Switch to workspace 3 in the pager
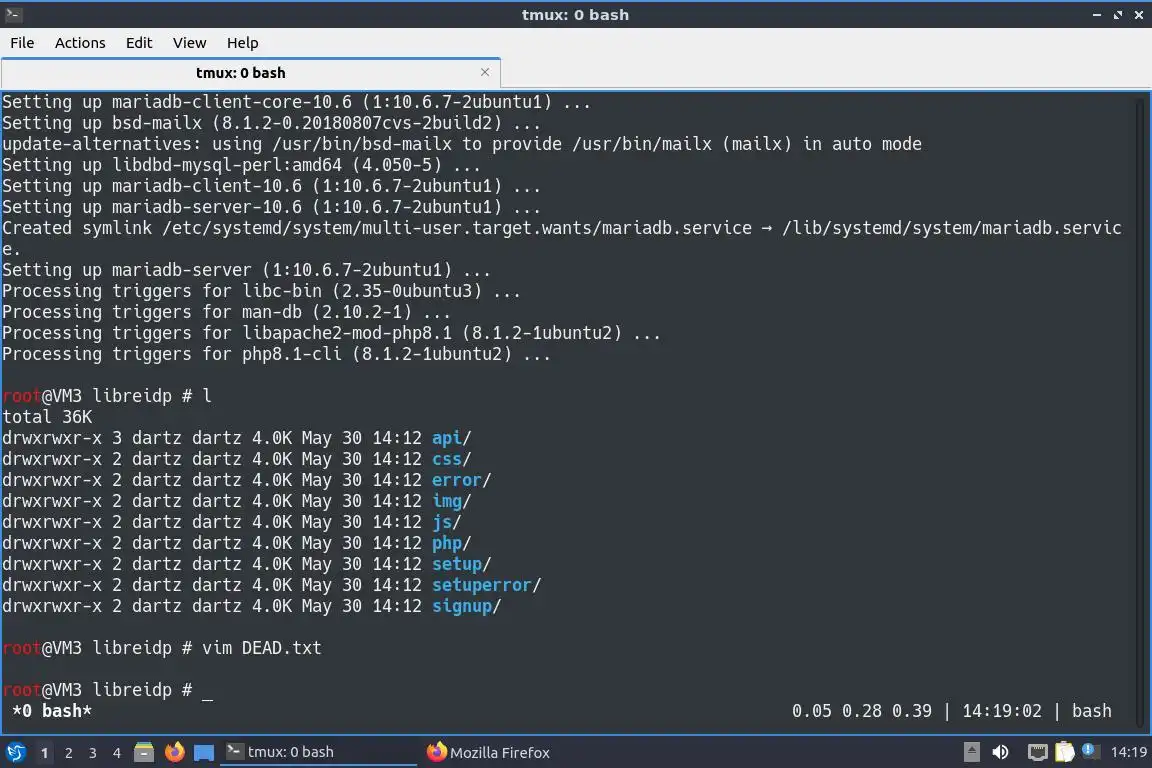Screen dimensions: 1152x768 click(x=93, y=753)
